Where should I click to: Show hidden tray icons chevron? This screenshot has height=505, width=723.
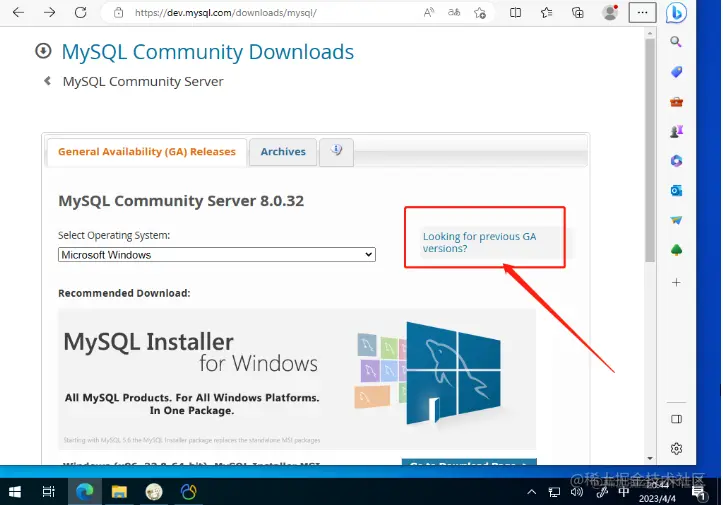(532, 492)
